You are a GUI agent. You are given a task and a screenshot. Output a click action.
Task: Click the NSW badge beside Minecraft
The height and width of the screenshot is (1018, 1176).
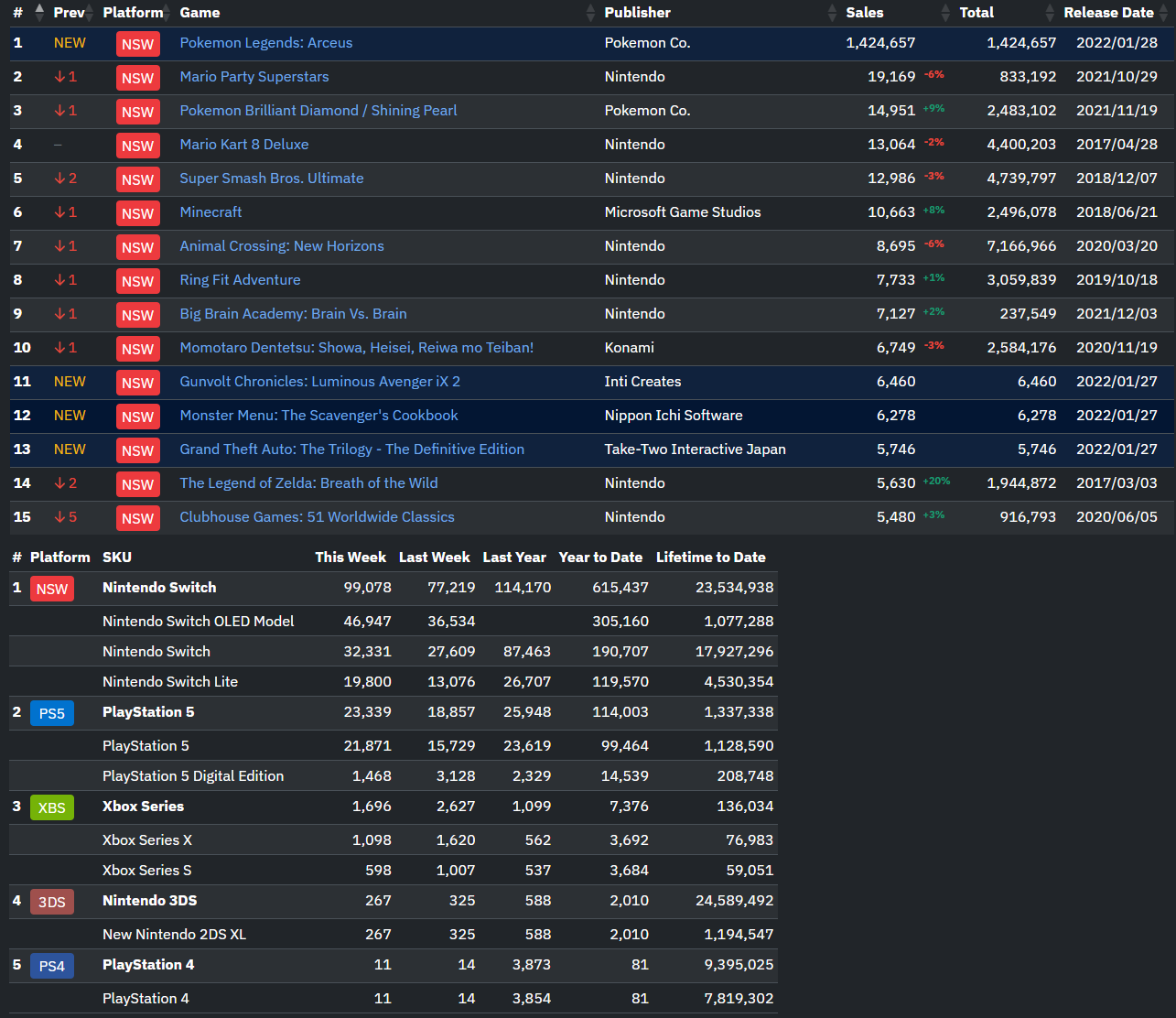(x=137, y=213)
